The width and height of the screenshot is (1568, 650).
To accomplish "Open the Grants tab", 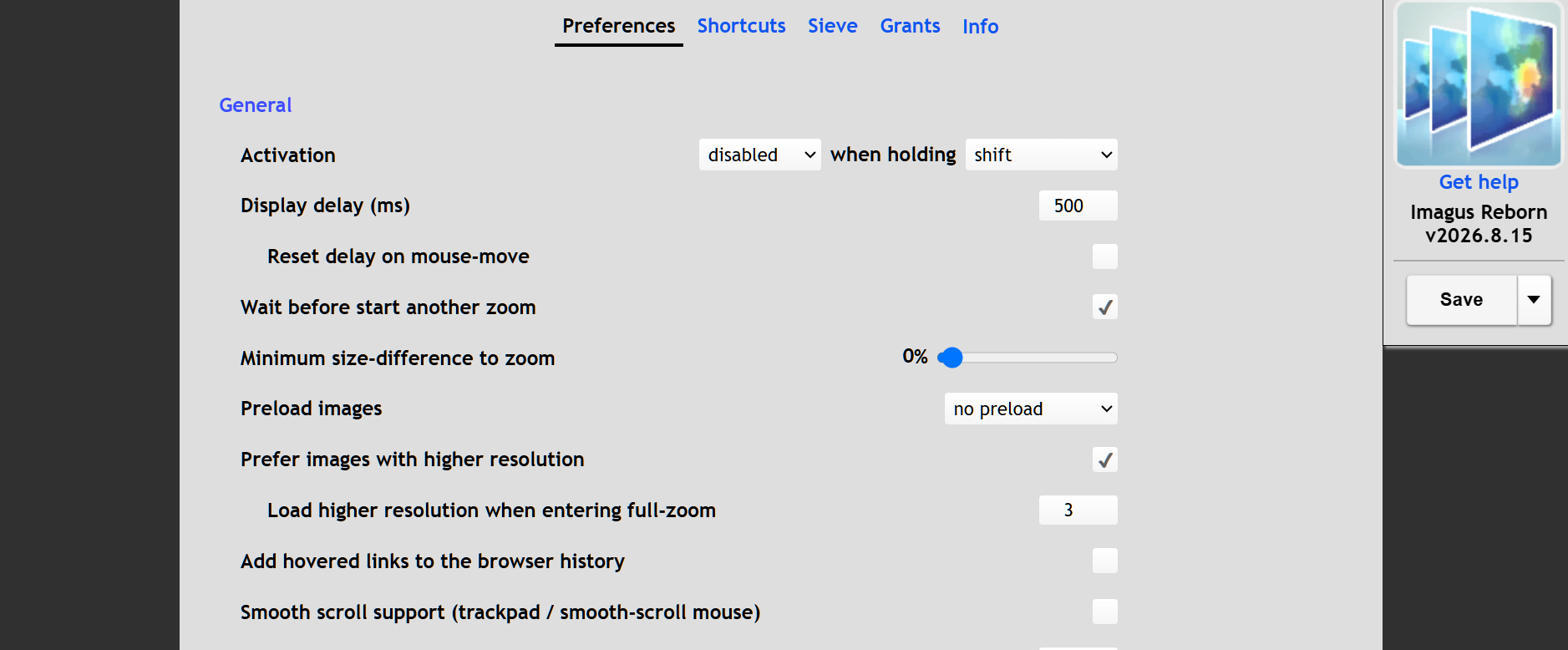I will [910, 26].
